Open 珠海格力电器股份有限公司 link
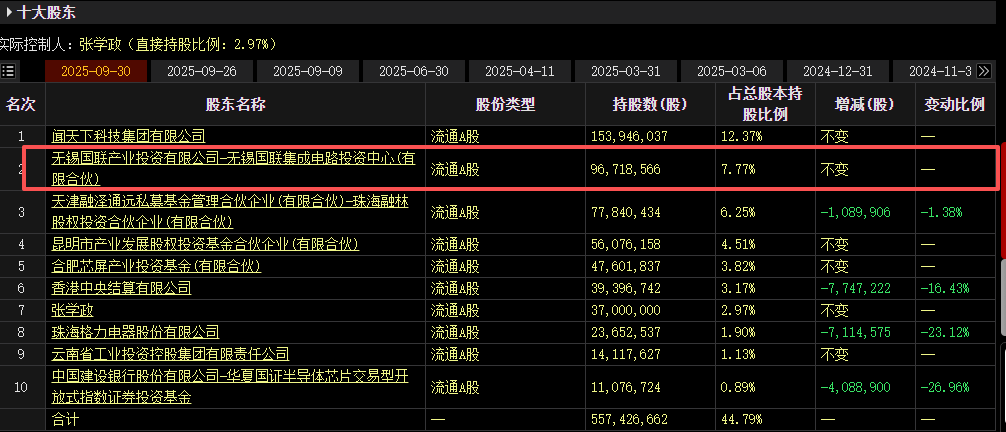This screenshot has width=1006, height=432. coord(135,333)
